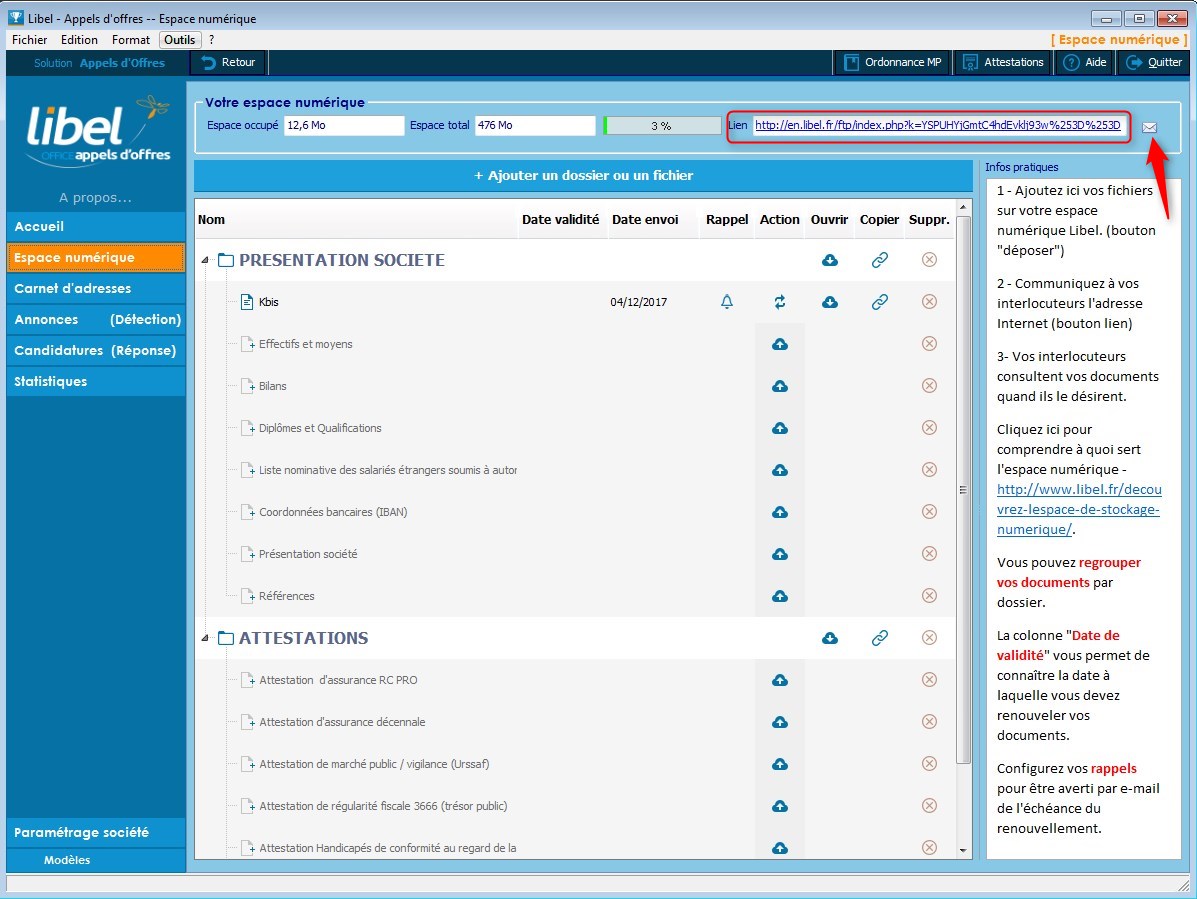Collapse the ATTESTATIONS folder
Image resolution: width=1197 pixels, height=899 pixels.
coord(205,638)
